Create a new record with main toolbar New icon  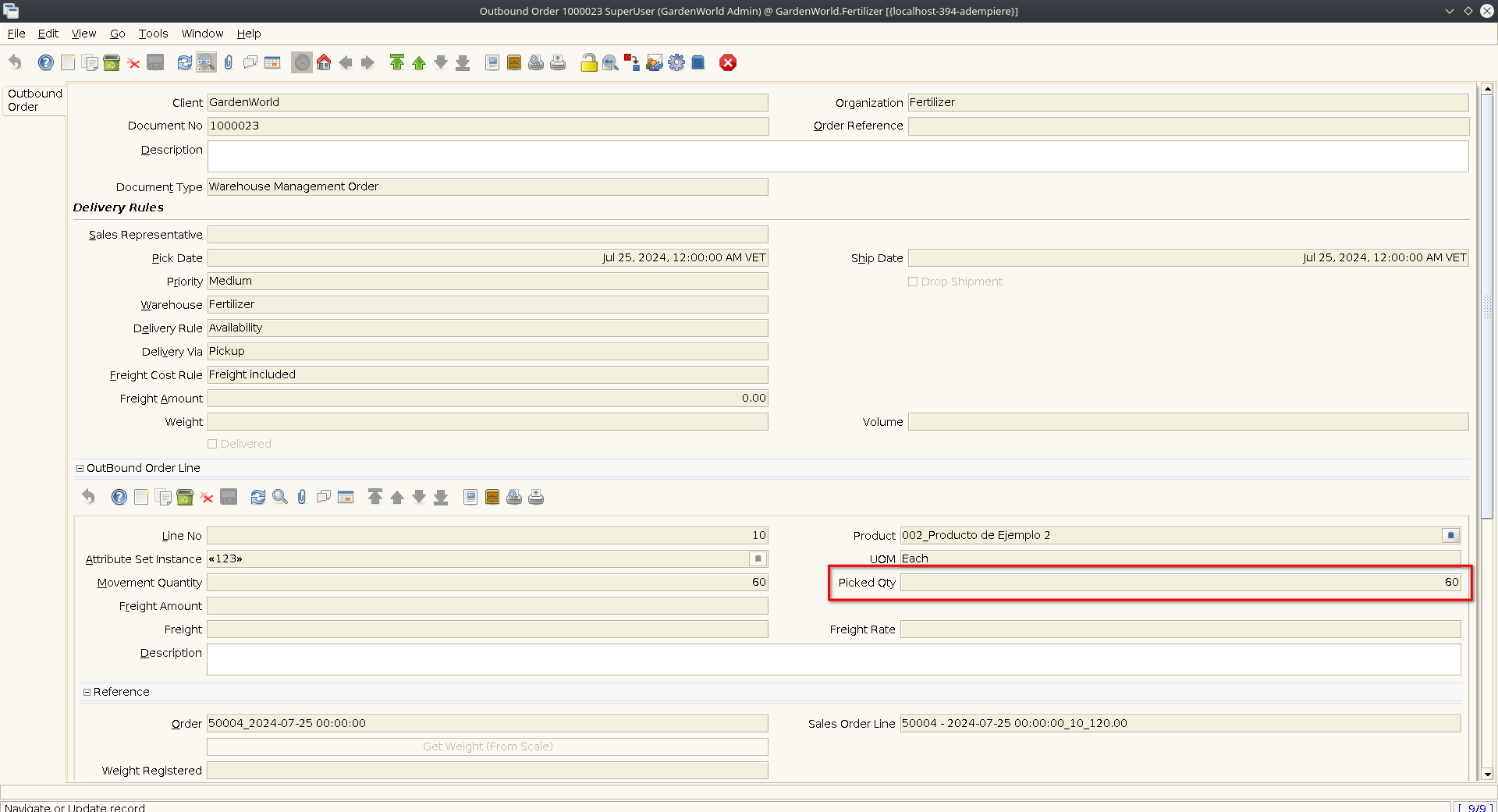68,62
